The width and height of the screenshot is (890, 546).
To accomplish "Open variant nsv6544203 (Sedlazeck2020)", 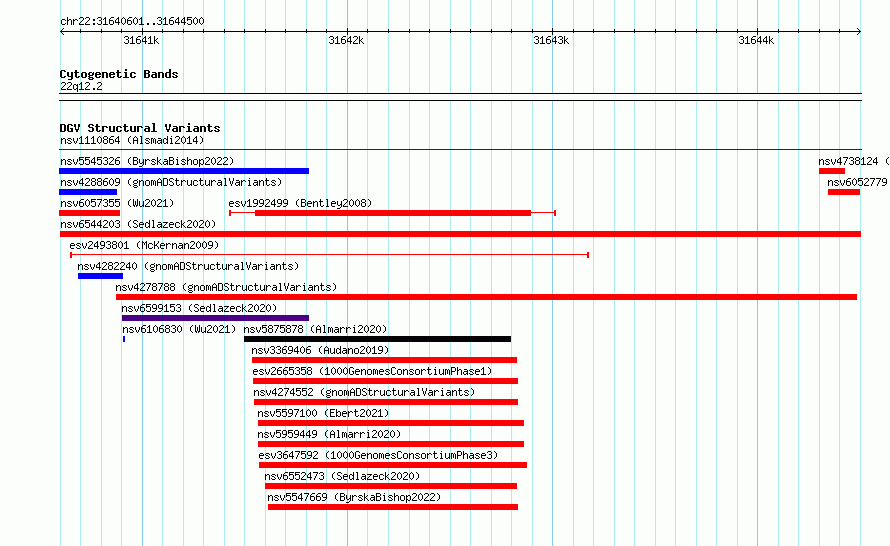I will (138, 224).
